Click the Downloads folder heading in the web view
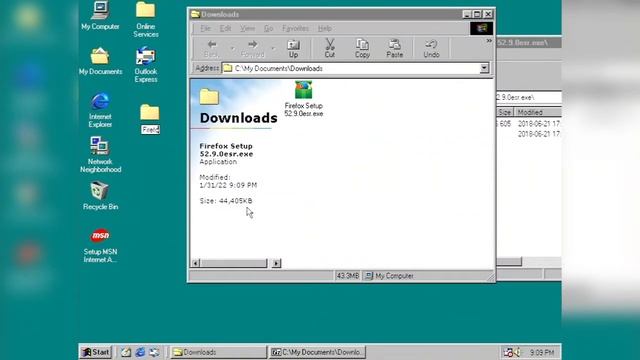 238,118
